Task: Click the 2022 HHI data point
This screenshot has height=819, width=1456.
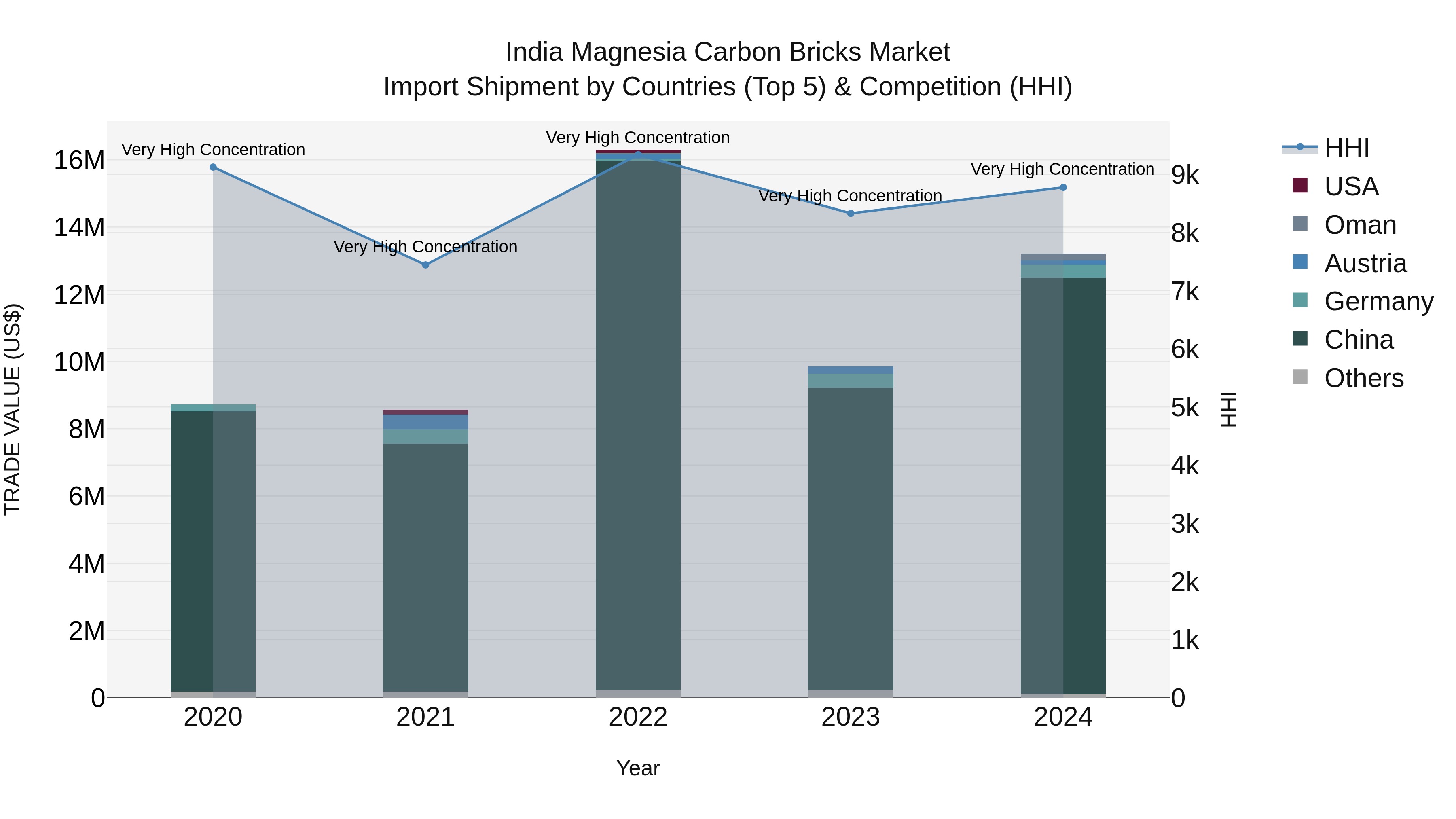Action: [638, 154]
